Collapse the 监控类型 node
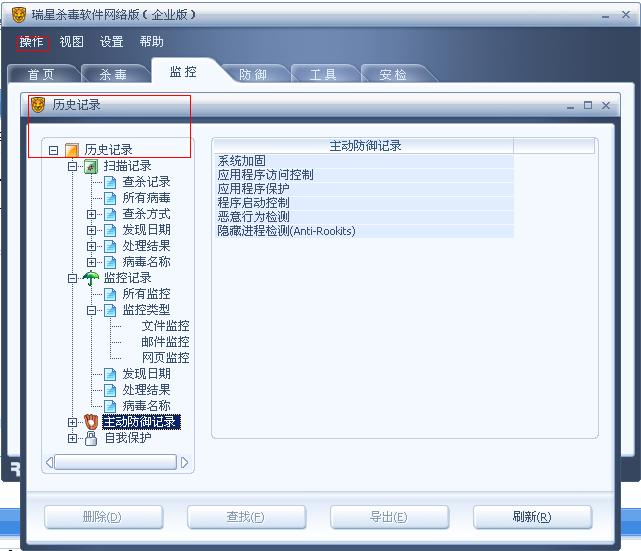Image resolution: width=641 pixels, height=551 pixels. point(92,311)
